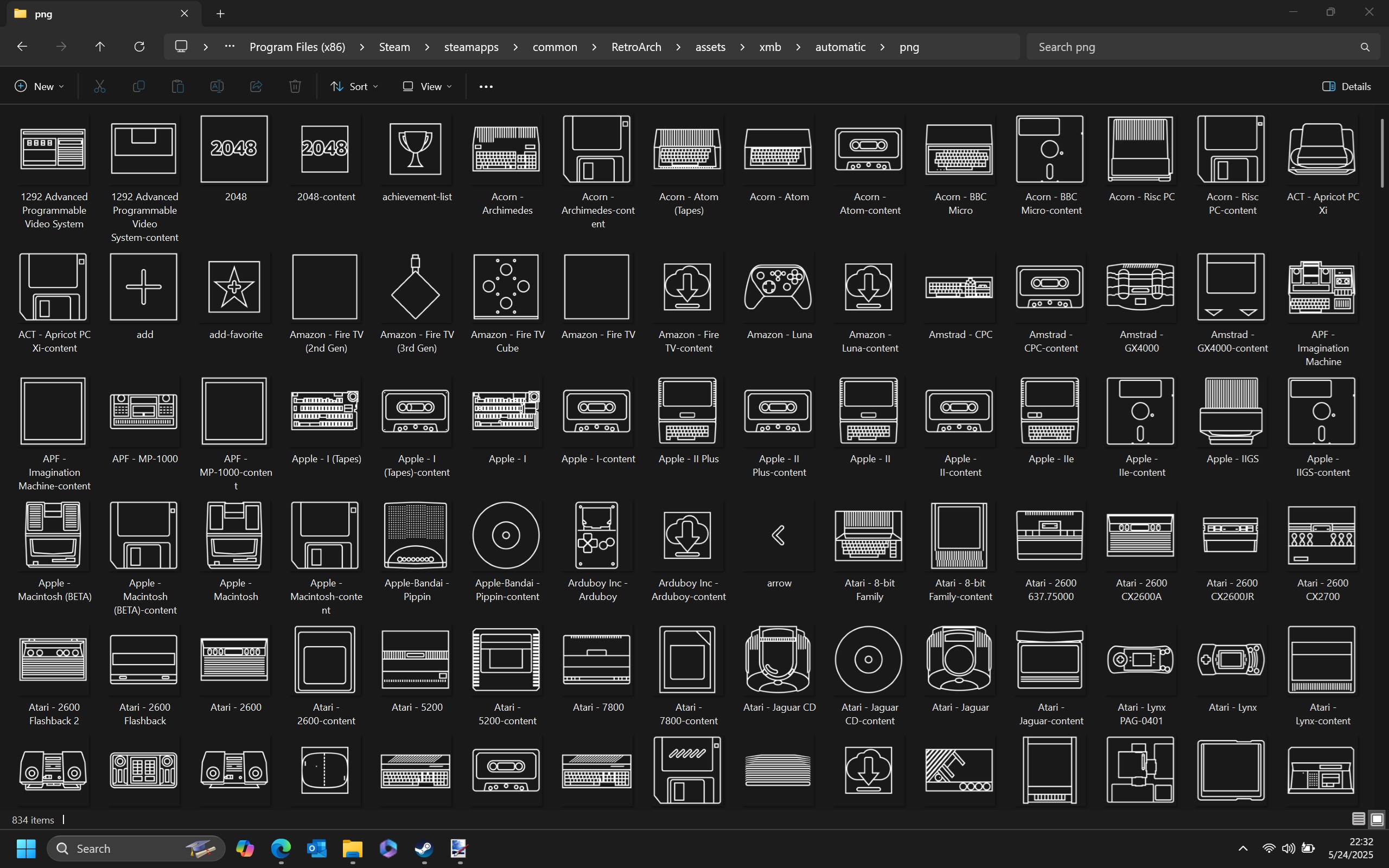
Task: Click the assets breadcrumb segment
Action: [710, 47]
